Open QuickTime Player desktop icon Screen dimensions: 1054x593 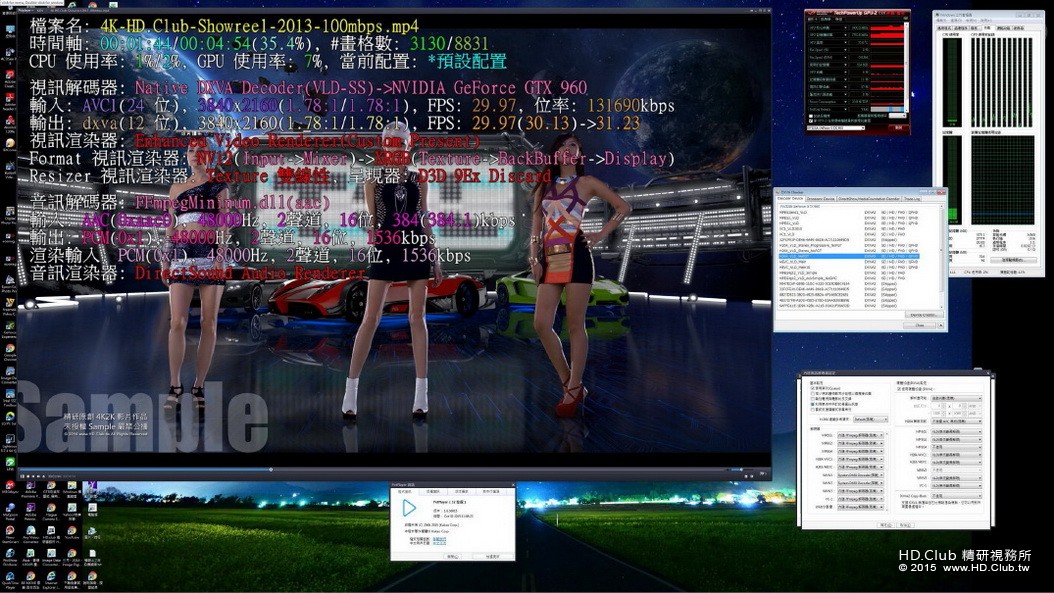click(x=10, y=579)
